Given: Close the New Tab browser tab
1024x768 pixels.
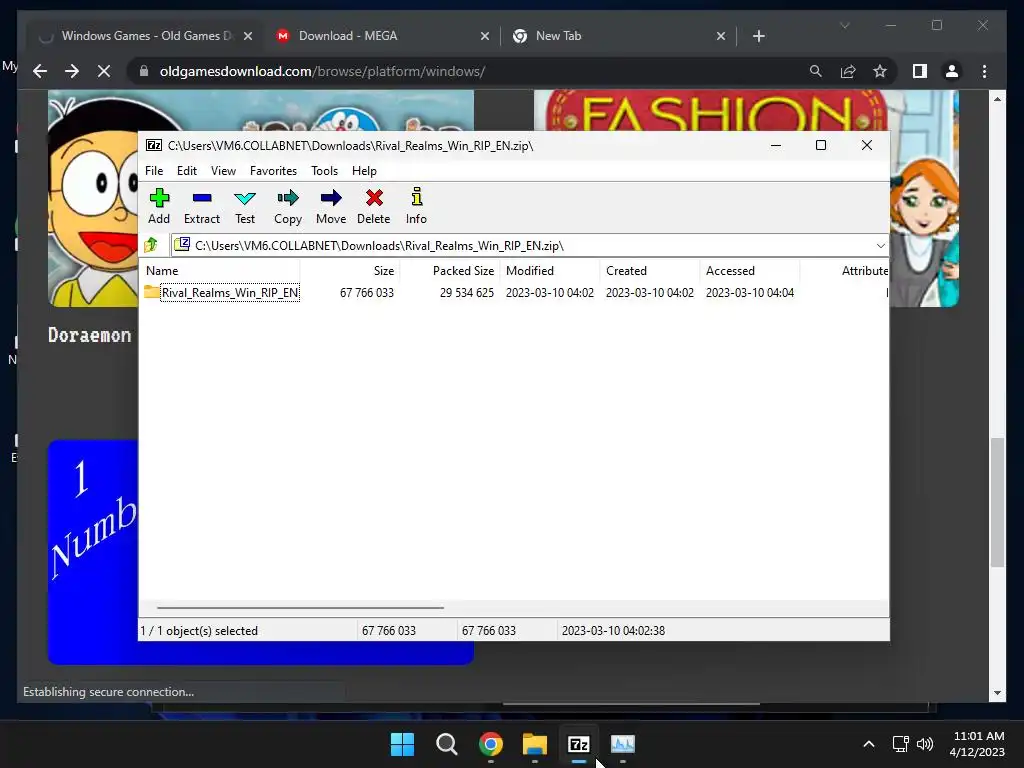Looking at the screenshot, I should pos(721,36).
